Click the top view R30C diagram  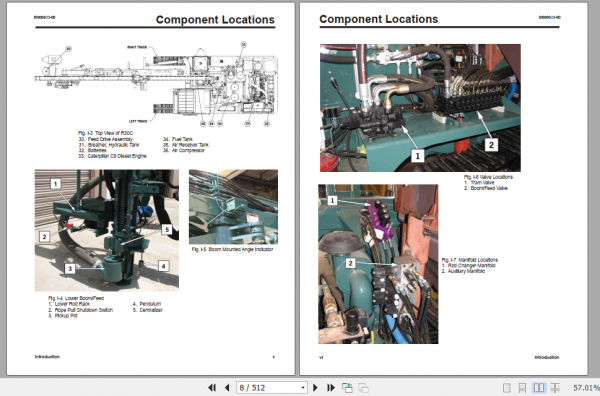[x=157, y=84]
